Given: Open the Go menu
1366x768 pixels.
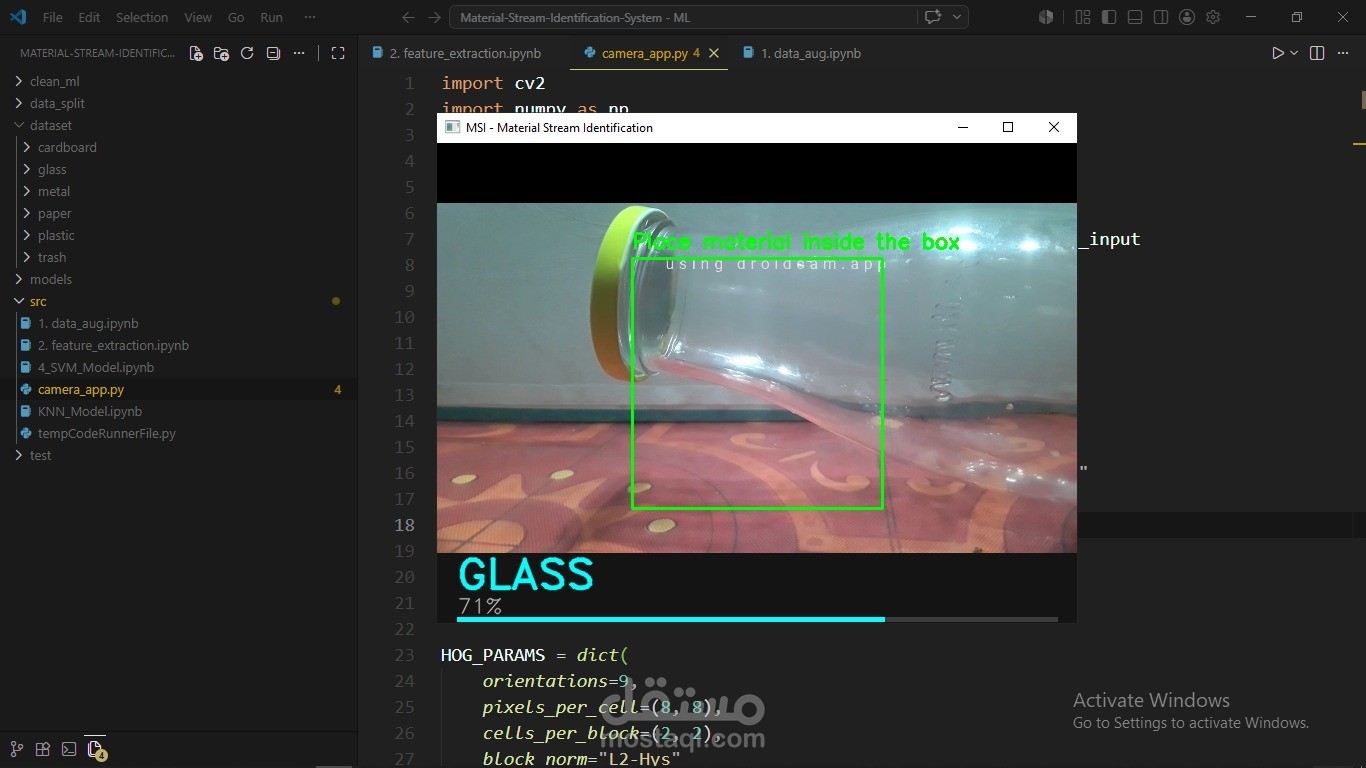Looking at the screenshot, I should [x=236, y=17].
